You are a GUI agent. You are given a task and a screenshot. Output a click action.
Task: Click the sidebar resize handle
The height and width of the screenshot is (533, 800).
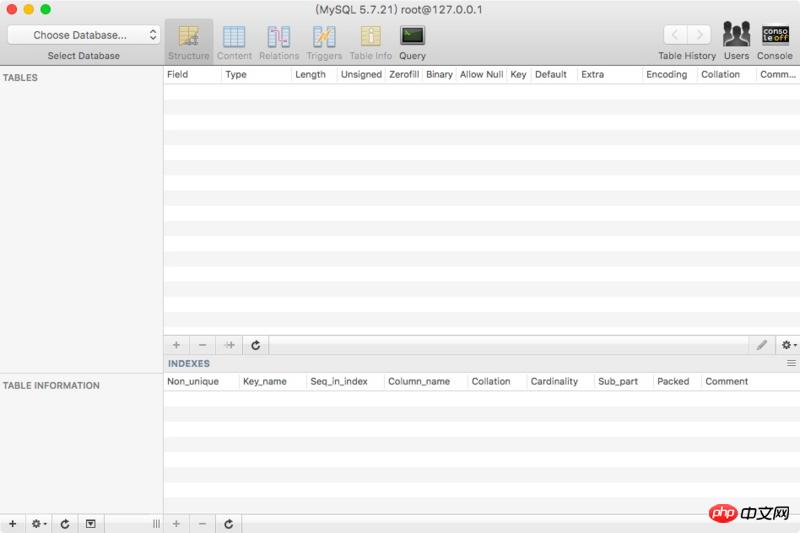tap(156, 524)
